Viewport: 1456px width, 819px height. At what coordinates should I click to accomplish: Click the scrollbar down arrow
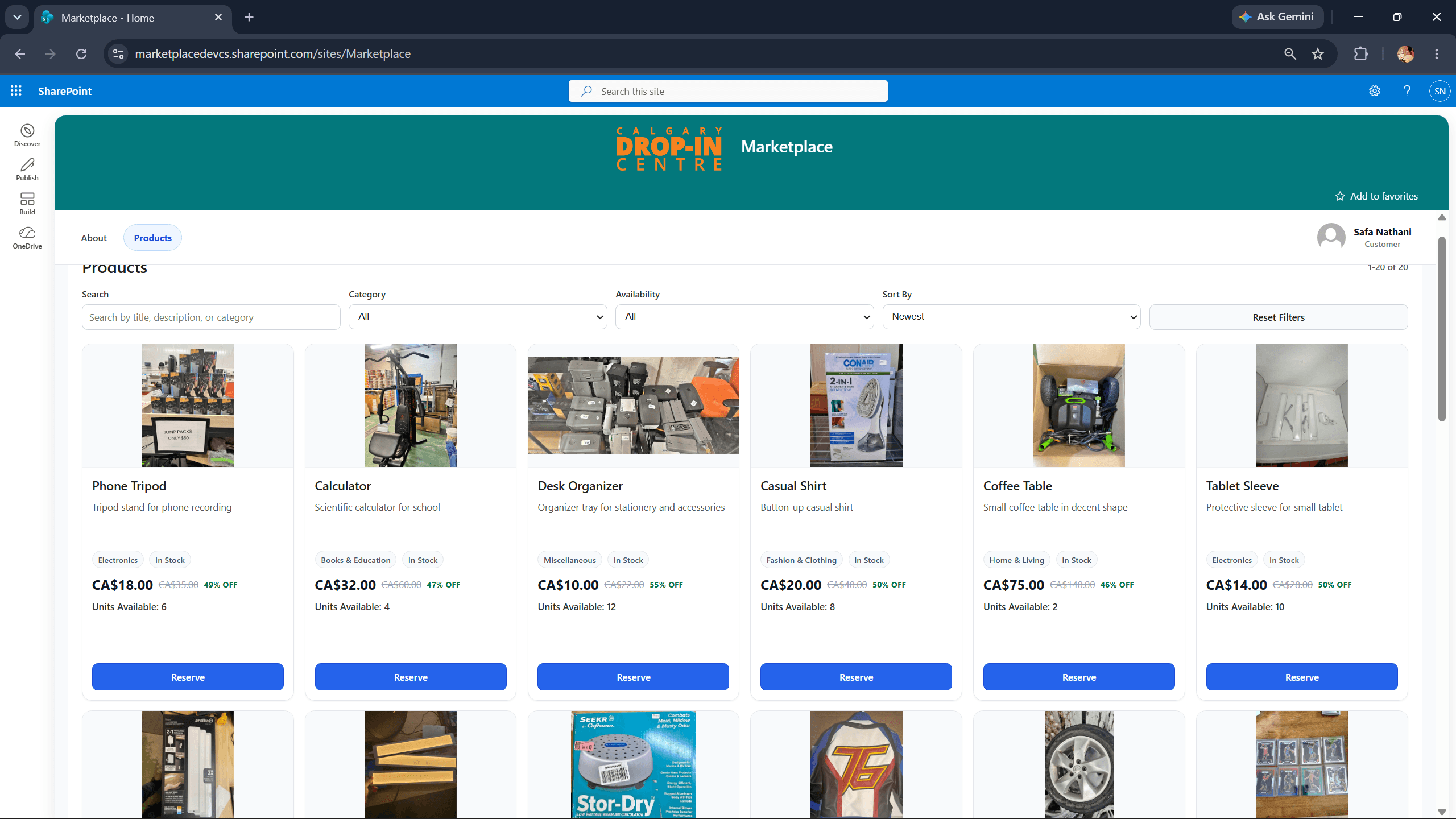[1442, 812]
